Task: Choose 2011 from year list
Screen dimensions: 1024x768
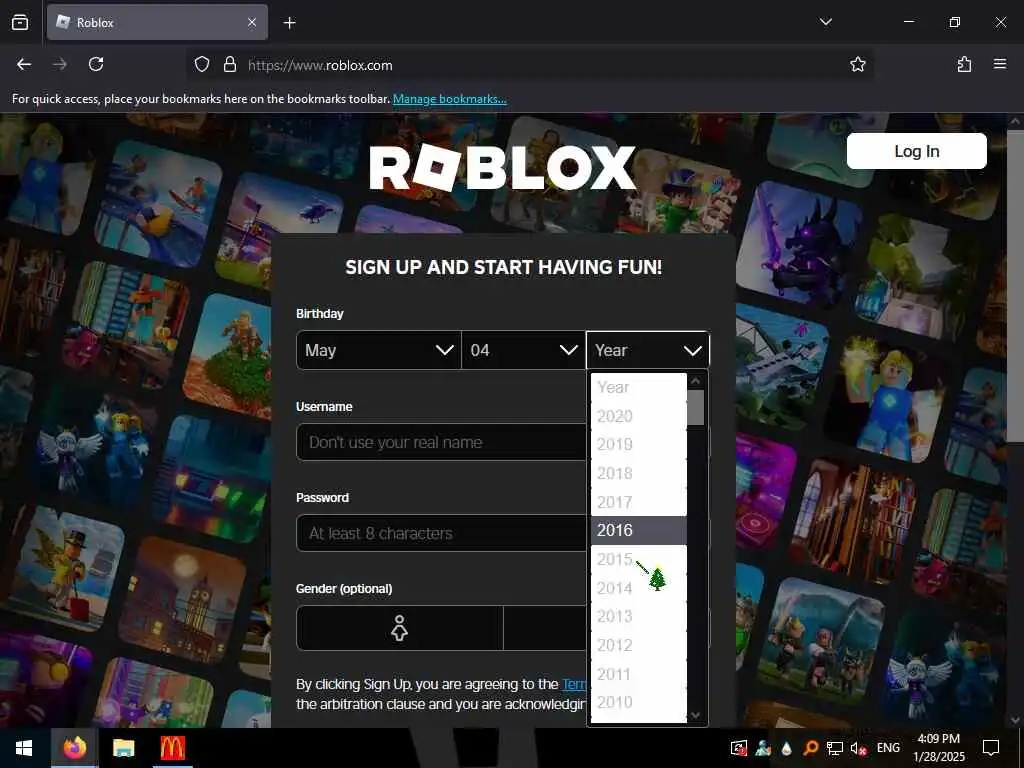Action: [x=639, y=673]
